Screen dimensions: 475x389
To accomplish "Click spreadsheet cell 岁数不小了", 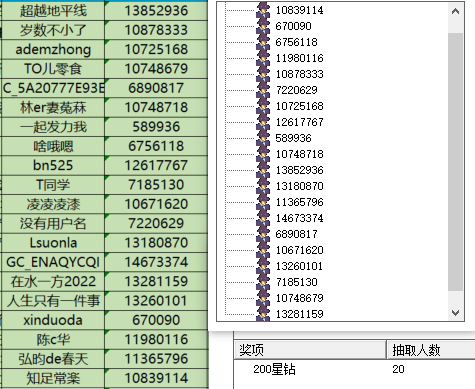I will tap(53, 30).
